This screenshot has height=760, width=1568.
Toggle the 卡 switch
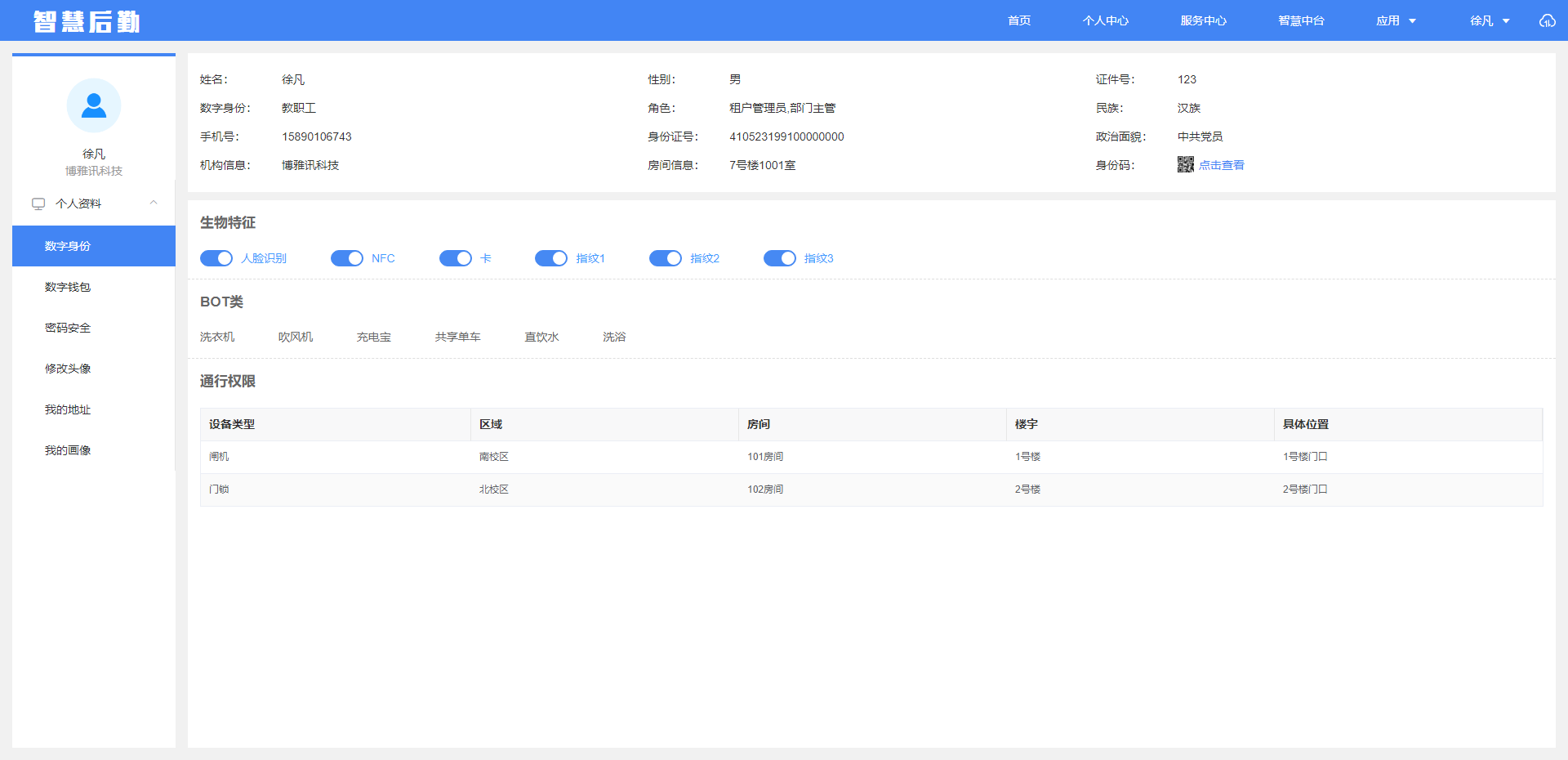coord(456,258)
